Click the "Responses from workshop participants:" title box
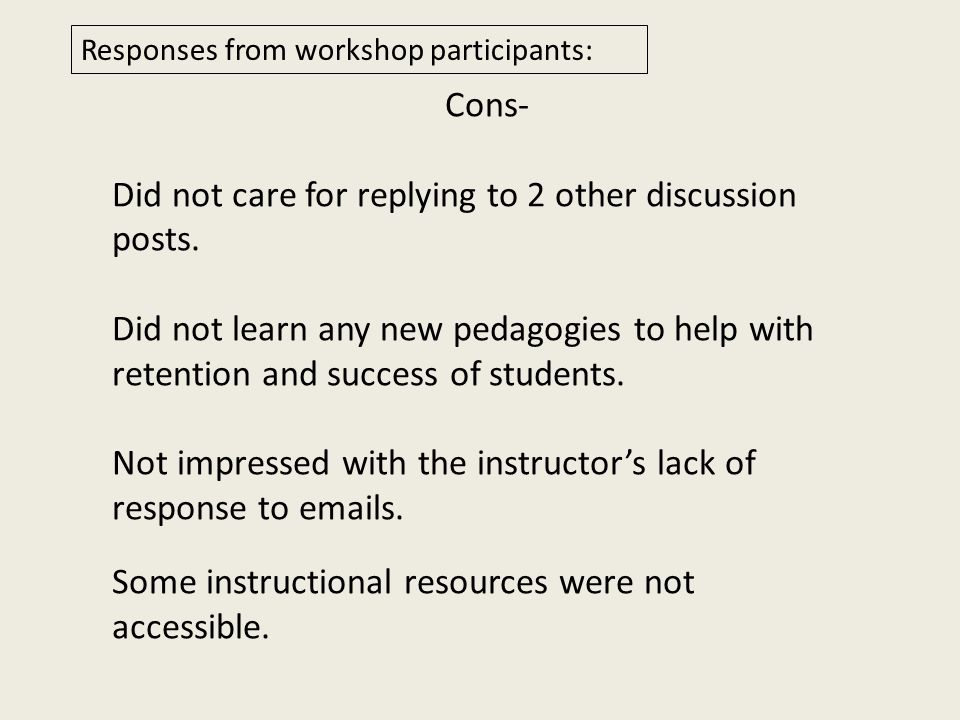This screenshot has width=960, height=720. [x=359, y=50]
